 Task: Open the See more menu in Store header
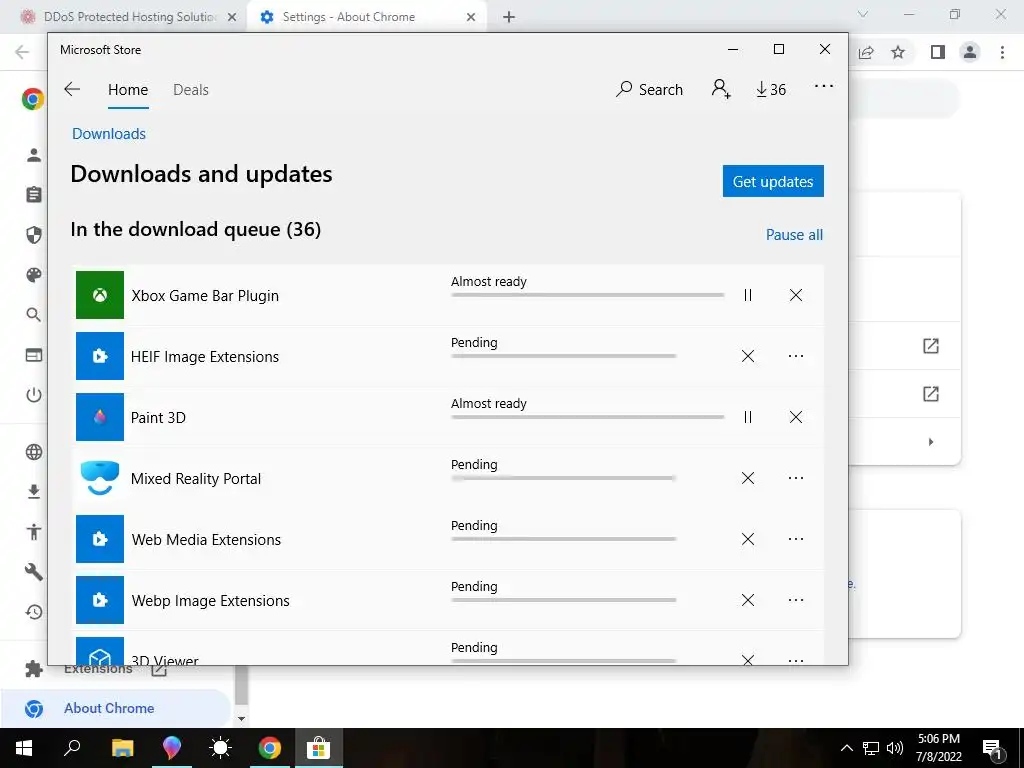point(824,86)
